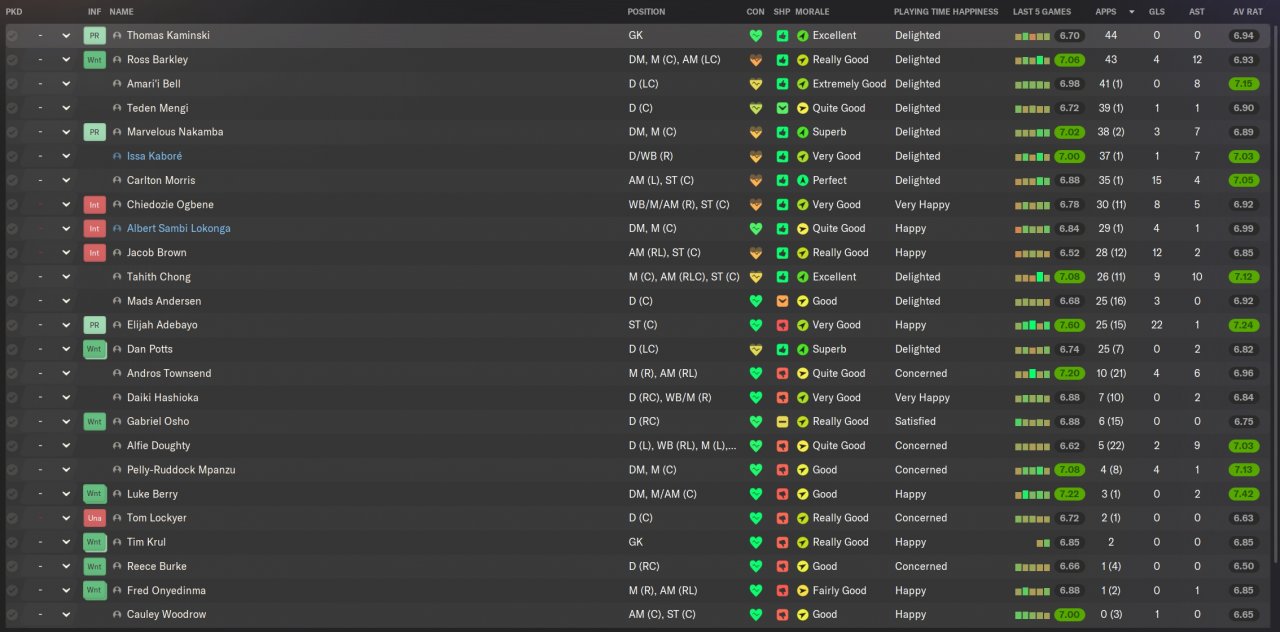1280x632 pixels.
Task: Click the sharpness icon for Cauley Woodrow
Action: [782, 615]
